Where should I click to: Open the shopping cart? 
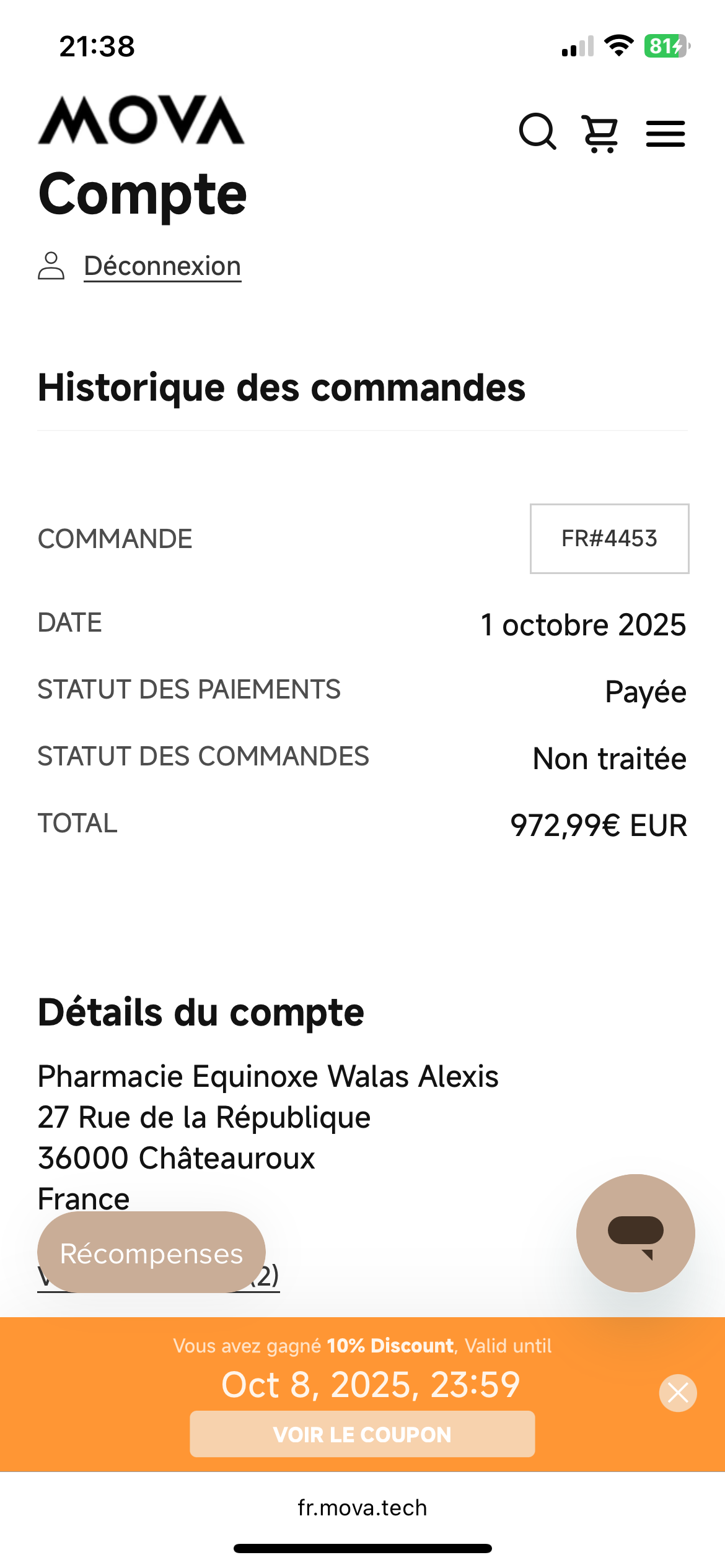pos(600,133)
